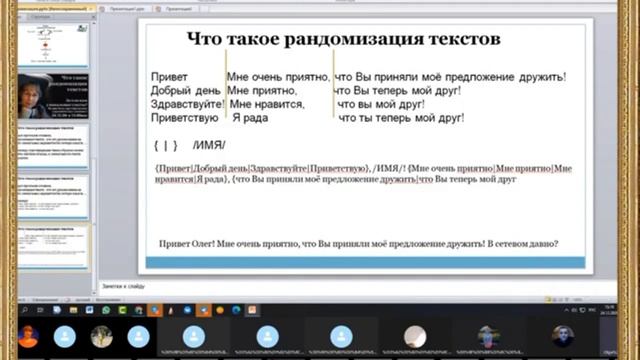
Task: Click the text 'Здравствуйте!' on slide
Action: click(187, 104)
